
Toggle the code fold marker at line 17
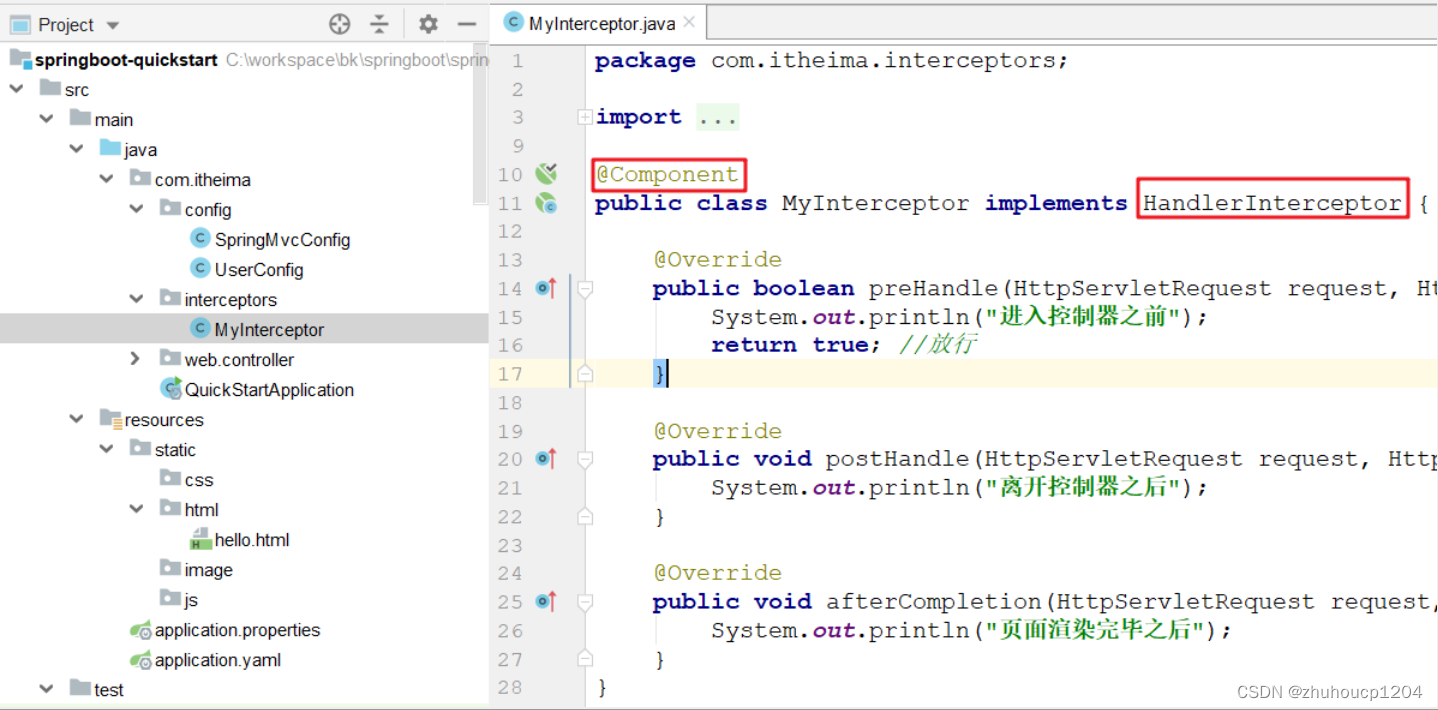coord(585,373)
